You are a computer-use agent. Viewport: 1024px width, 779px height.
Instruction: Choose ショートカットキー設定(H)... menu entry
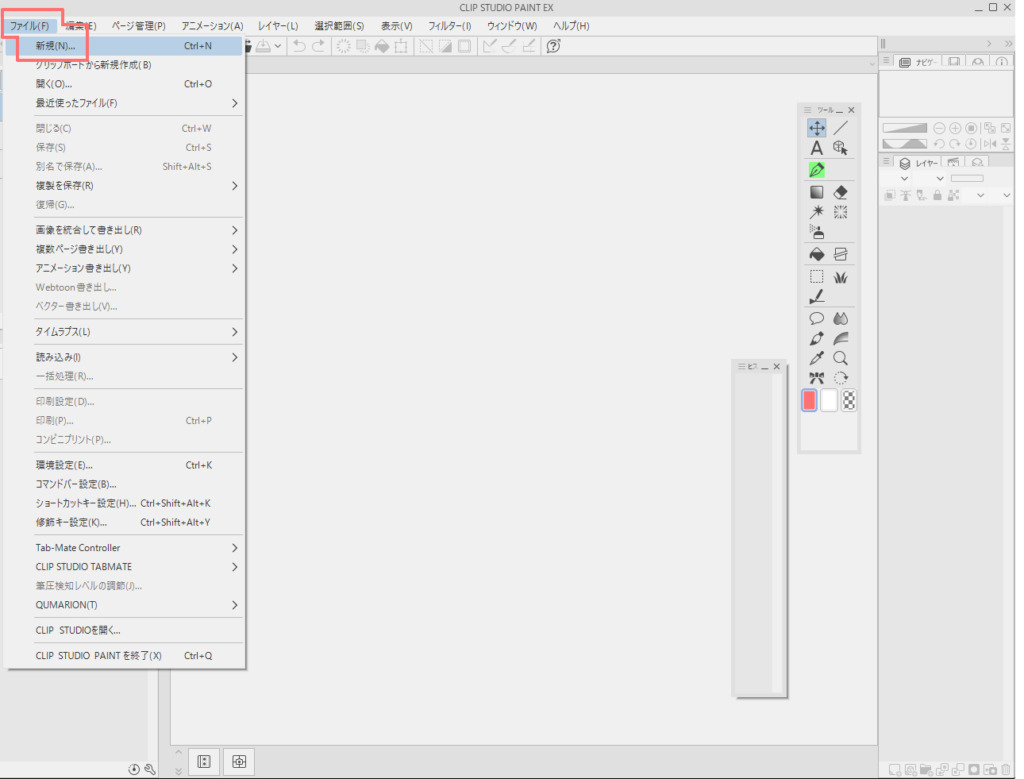pyautogui.click(x=124, y=503)
